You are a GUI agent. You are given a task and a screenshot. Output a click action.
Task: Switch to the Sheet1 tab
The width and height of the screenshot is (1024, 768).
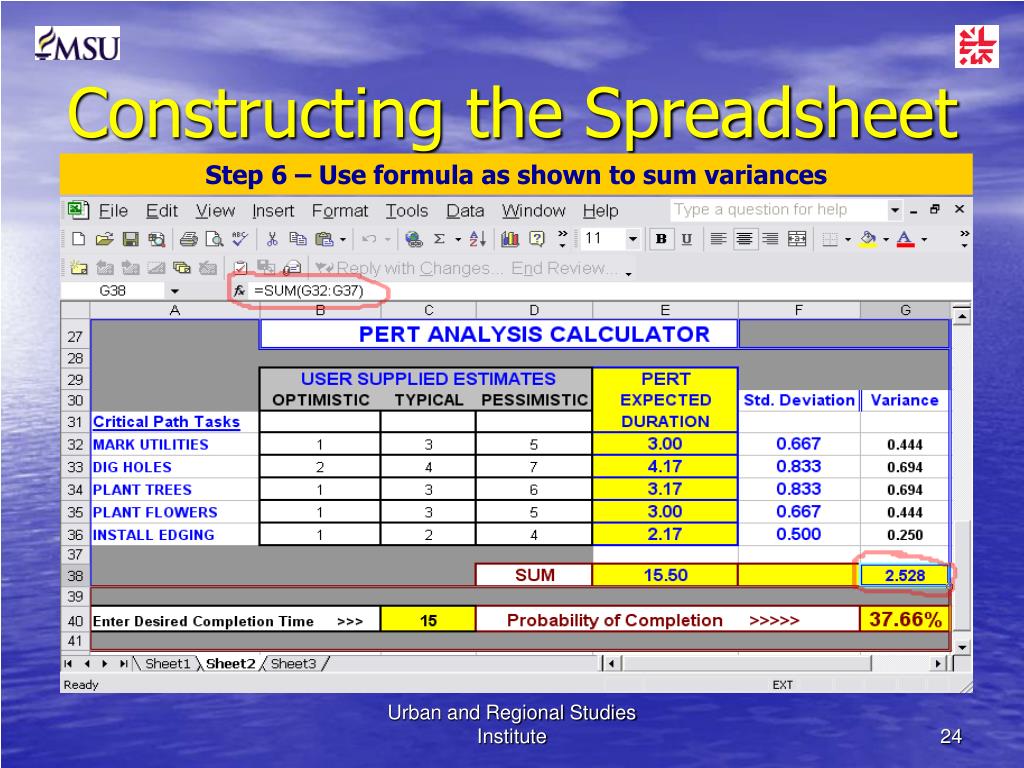[x=167, y=664]
